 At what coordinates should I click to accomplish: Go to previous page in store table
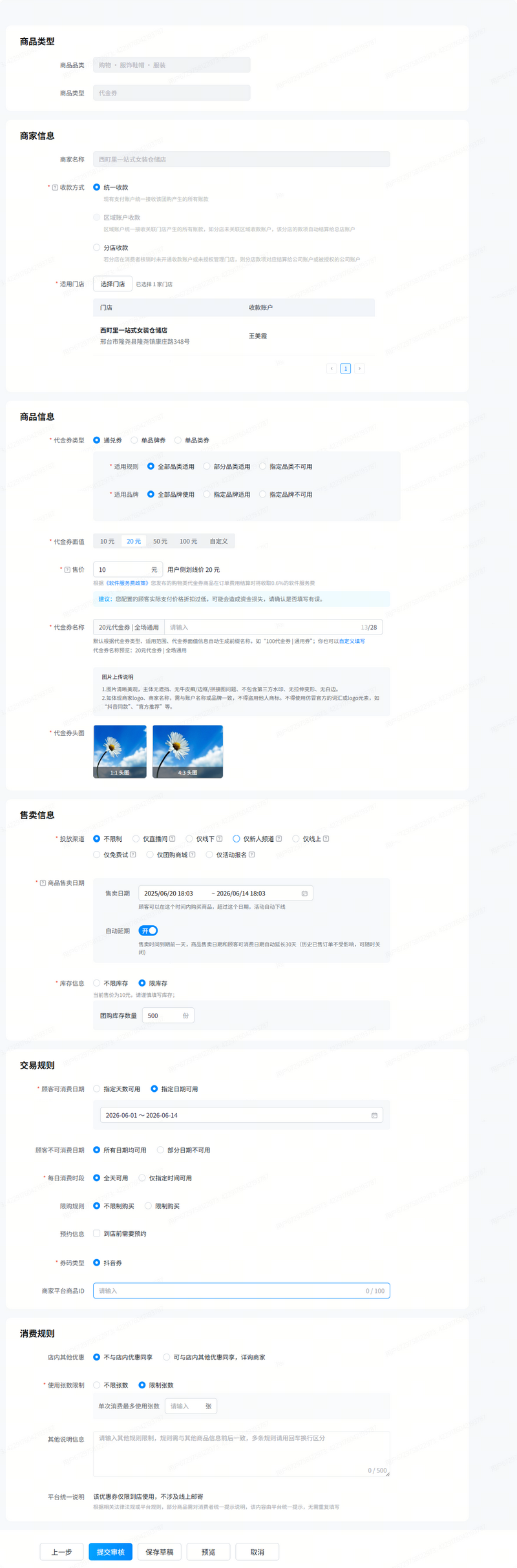click(x=332, y=368)
